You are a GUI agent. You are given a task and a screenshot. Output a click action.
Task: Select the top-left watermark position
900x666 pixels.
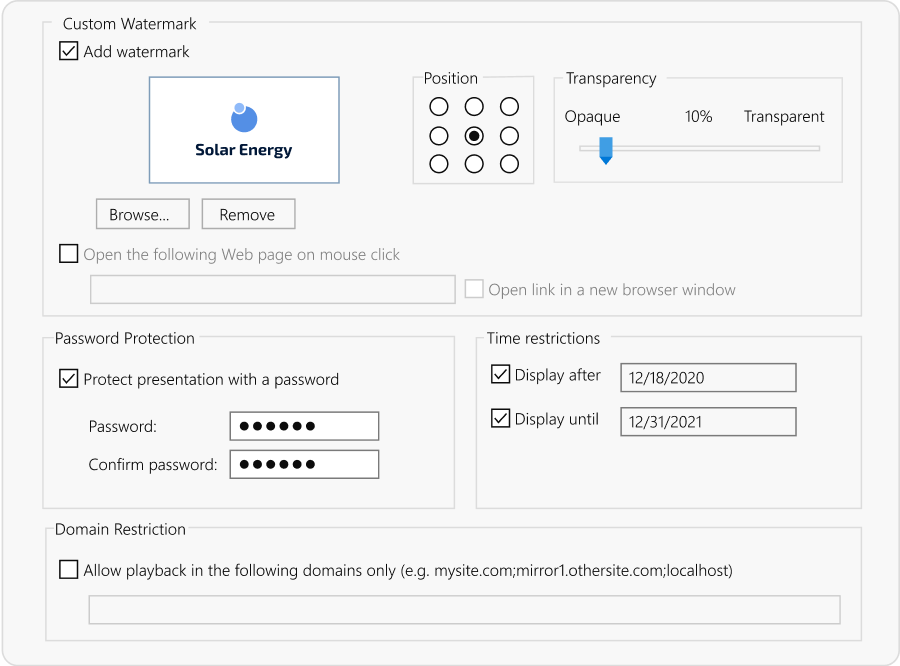click(438, 106)
